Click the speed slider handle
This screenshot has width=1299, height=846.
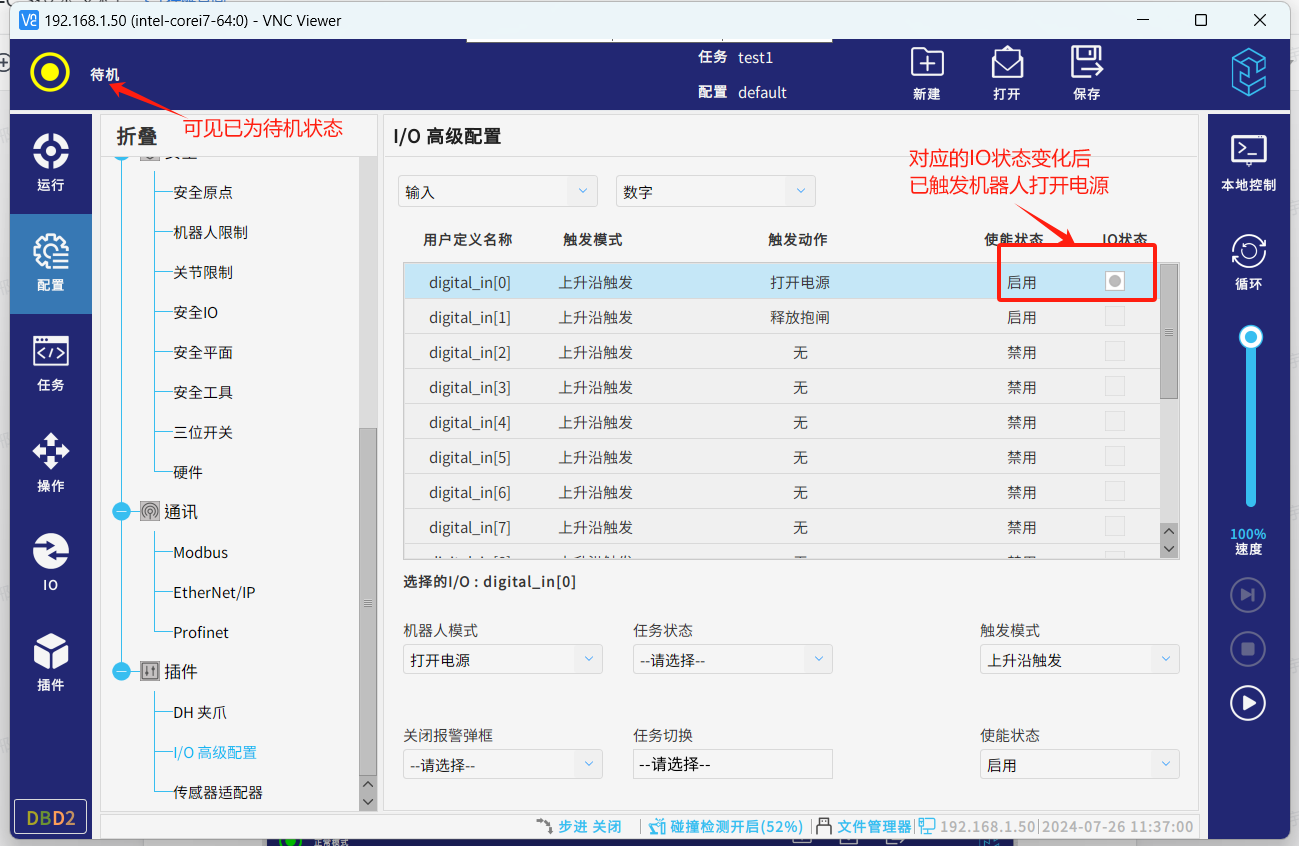(x=1250, y=338)
